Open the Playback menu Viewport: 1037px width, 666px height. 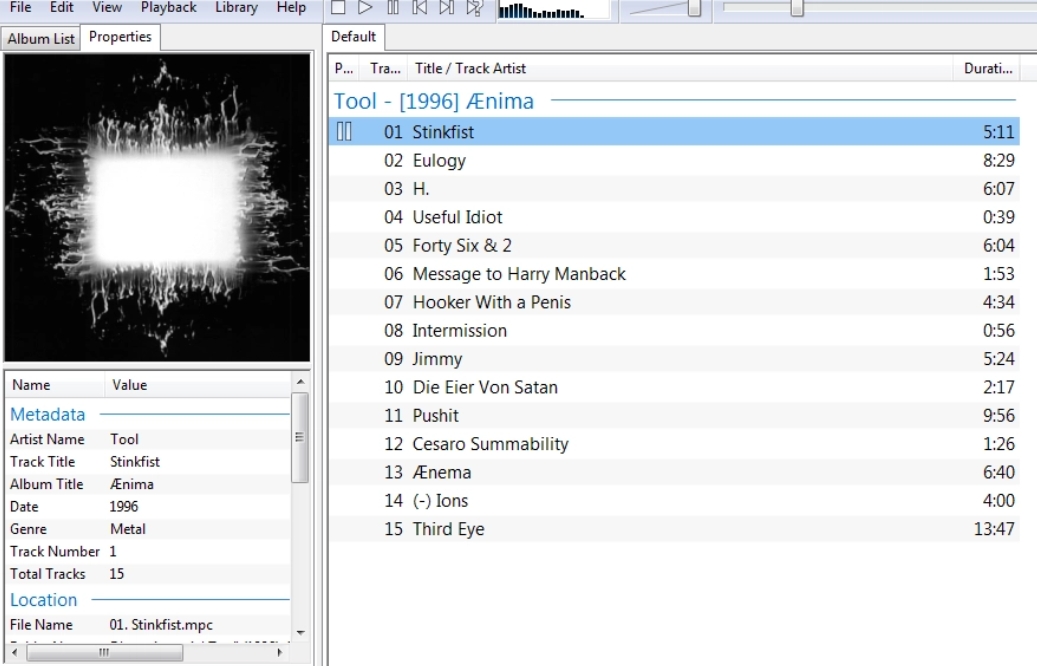click(x=169, y=7)
